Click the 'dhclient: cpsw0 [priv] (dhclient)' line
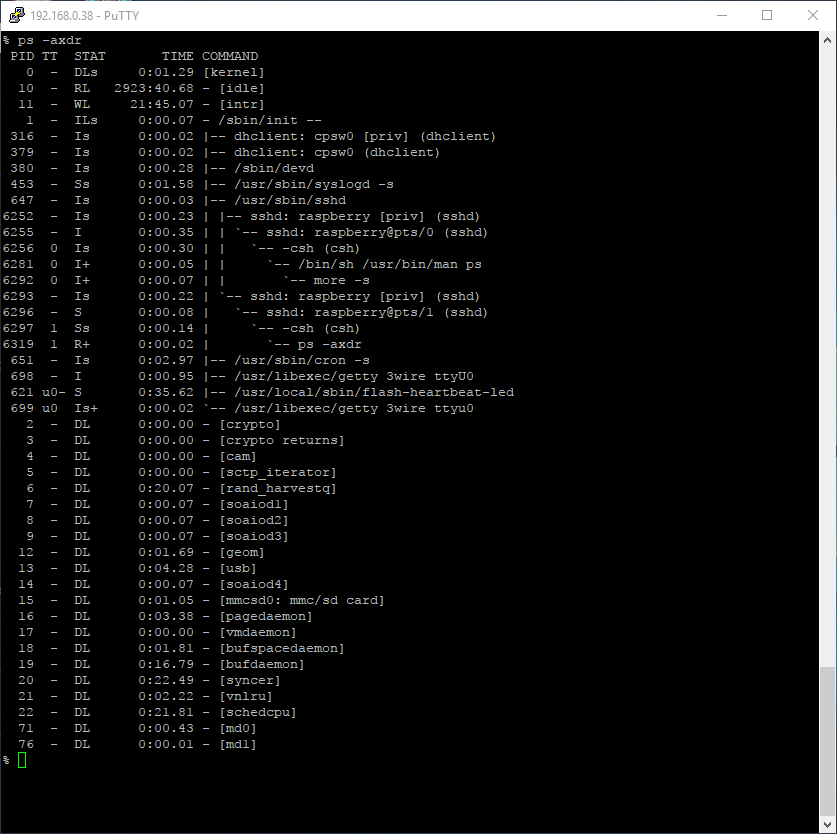The height and width of the screenshot is (834, 837). (365, 136)
